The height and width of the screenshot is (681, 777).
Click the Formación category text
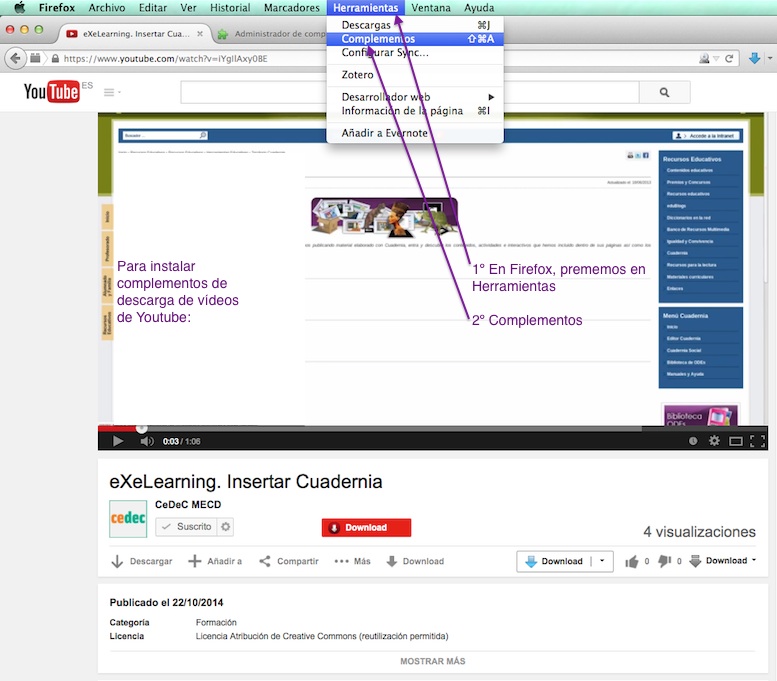coord(216,623)
